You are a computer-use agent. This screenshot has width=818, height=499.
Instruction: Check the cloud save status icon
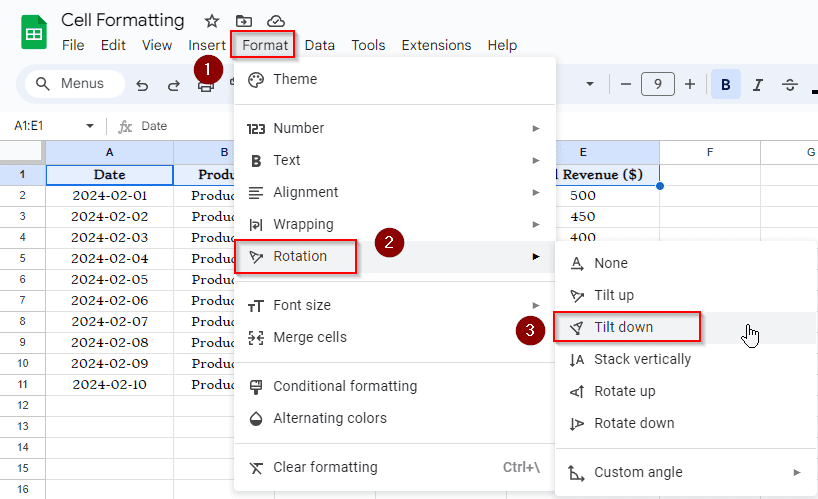[276, 21]
